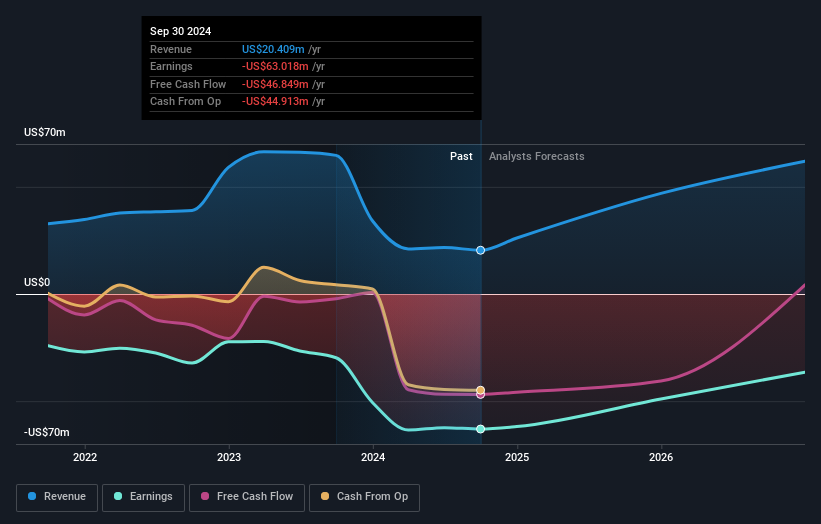Click the US$20.409m revenue value
Screen dimensions: 821x524
(x=273, y=49)
